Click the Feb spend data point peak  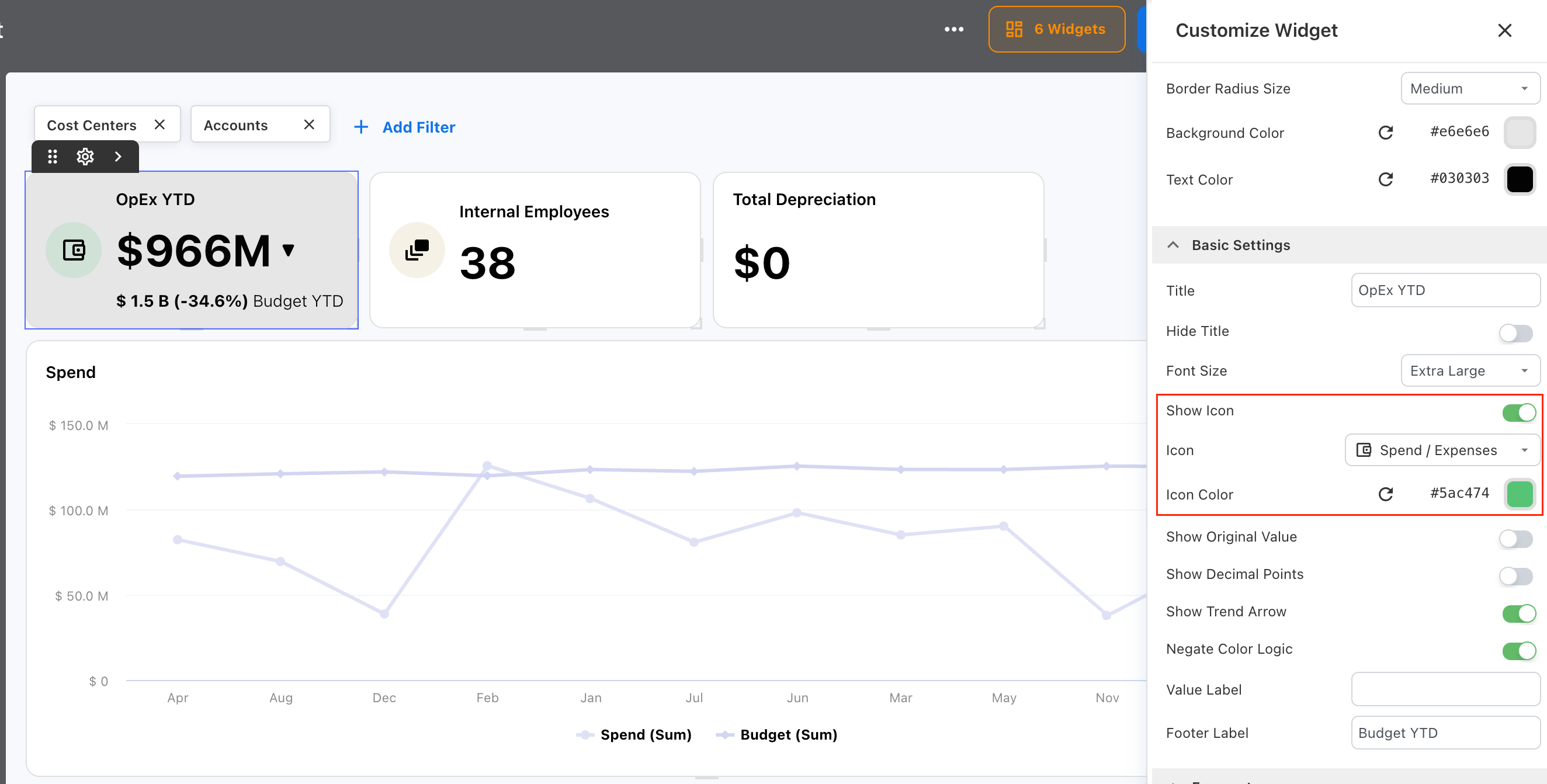(x=487, y=465)
